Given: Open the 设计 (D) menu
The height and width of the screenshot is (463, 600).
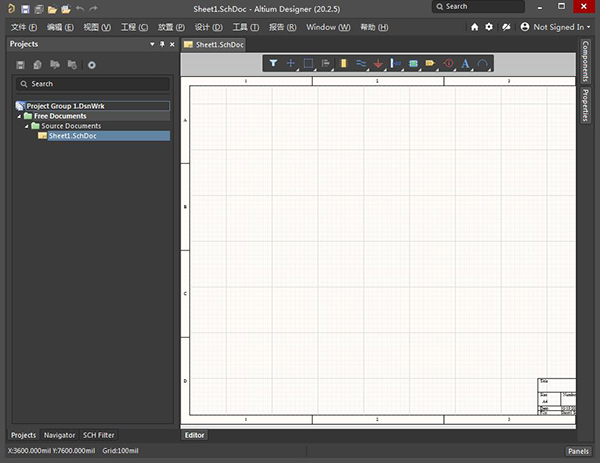Looking at the screenshot, I should pos(209,27).
